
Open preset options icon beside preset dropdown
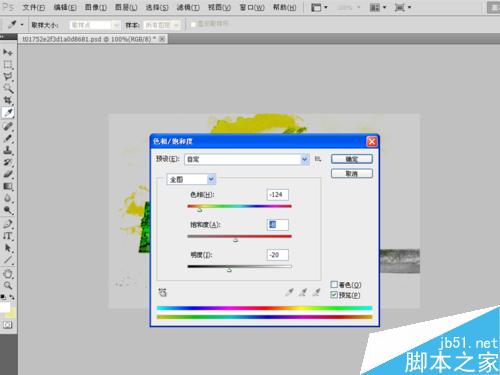tap(318, 159)
